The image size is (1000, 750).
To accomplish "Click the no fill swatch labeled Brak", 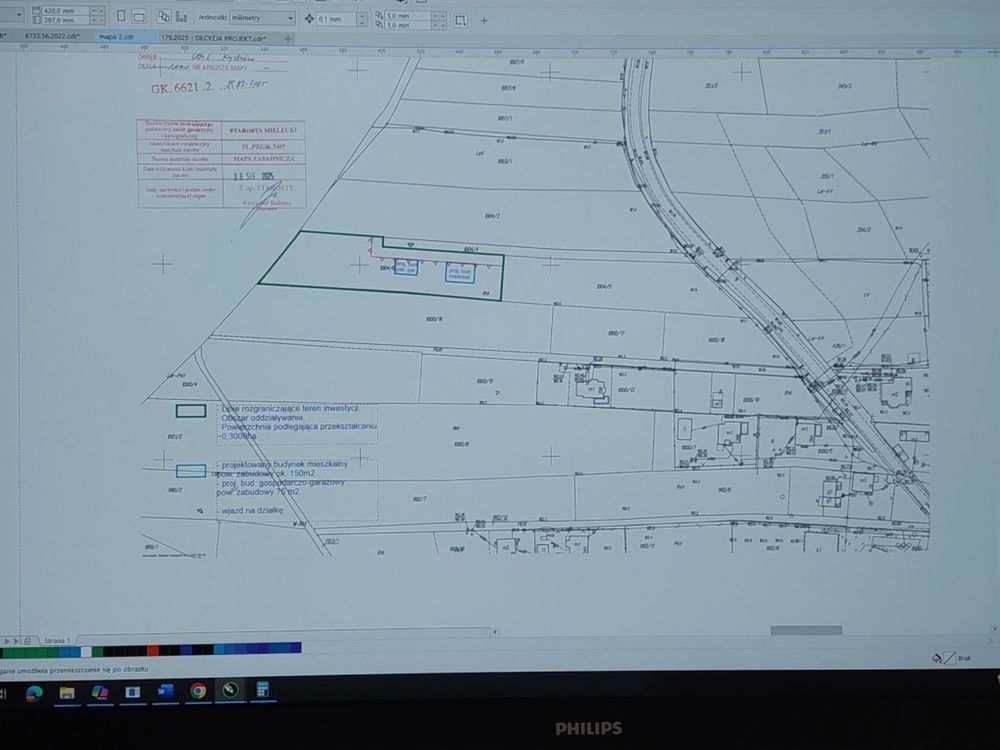I will click(950, 658).
